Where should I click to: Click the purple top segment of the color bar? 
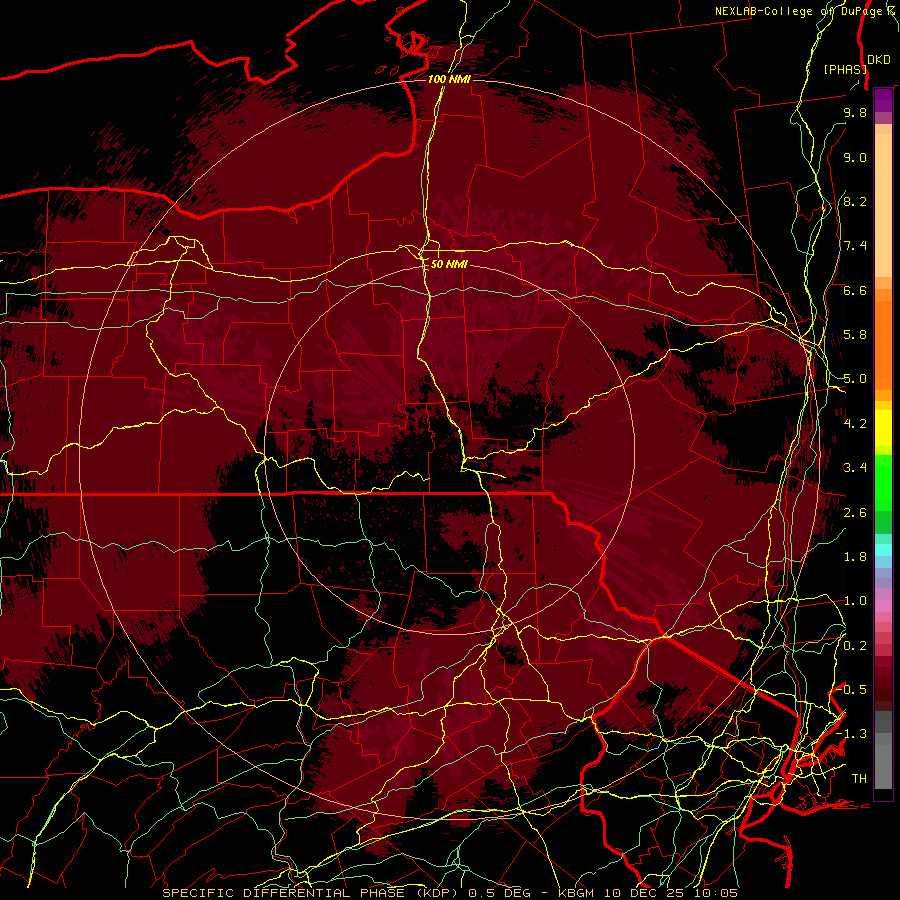[x=883, y=100]
